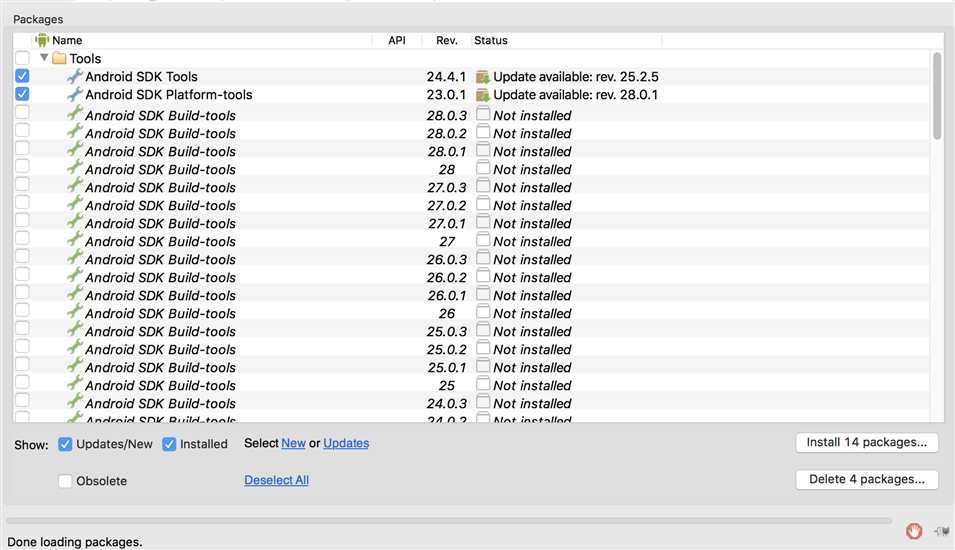Click wrench icon for Build-tools 28.0.1
The width and height of the screenshot is (955, 550).
coord(75,150)
